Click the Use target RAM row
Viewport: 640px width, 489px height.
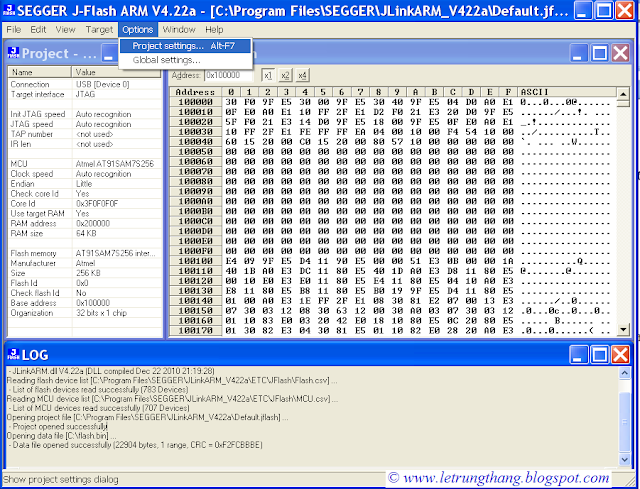click(84, 213)
